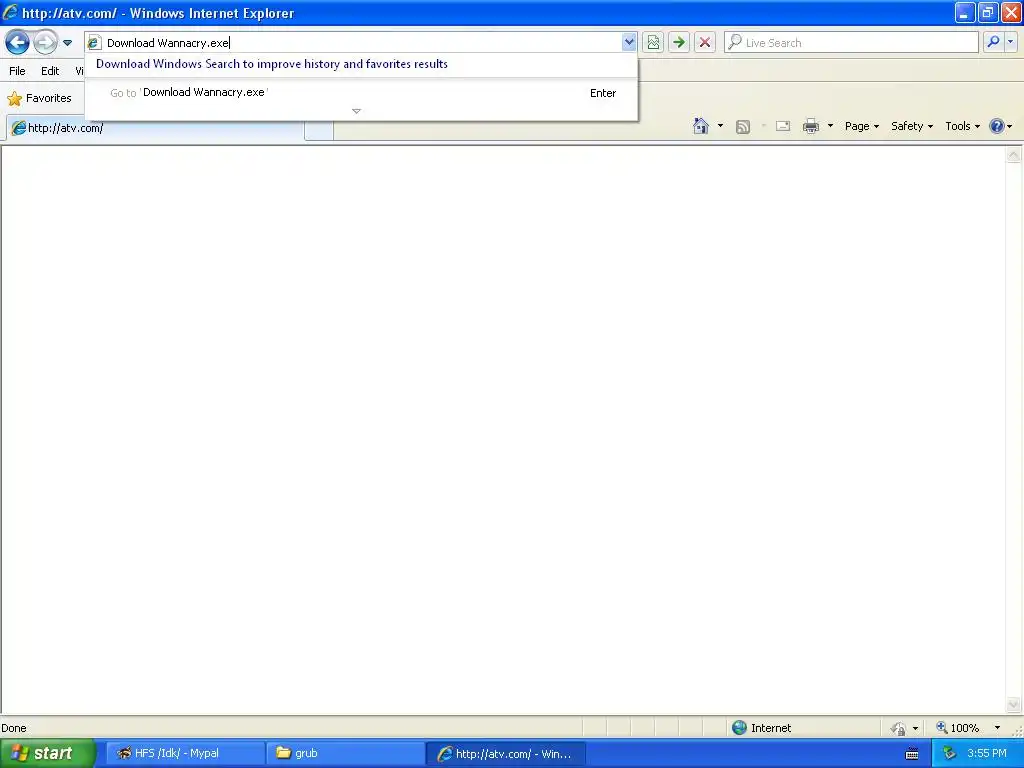Click the Back navigation arrow button
The image size is (1024, 768).
click(x=17, y=43)
